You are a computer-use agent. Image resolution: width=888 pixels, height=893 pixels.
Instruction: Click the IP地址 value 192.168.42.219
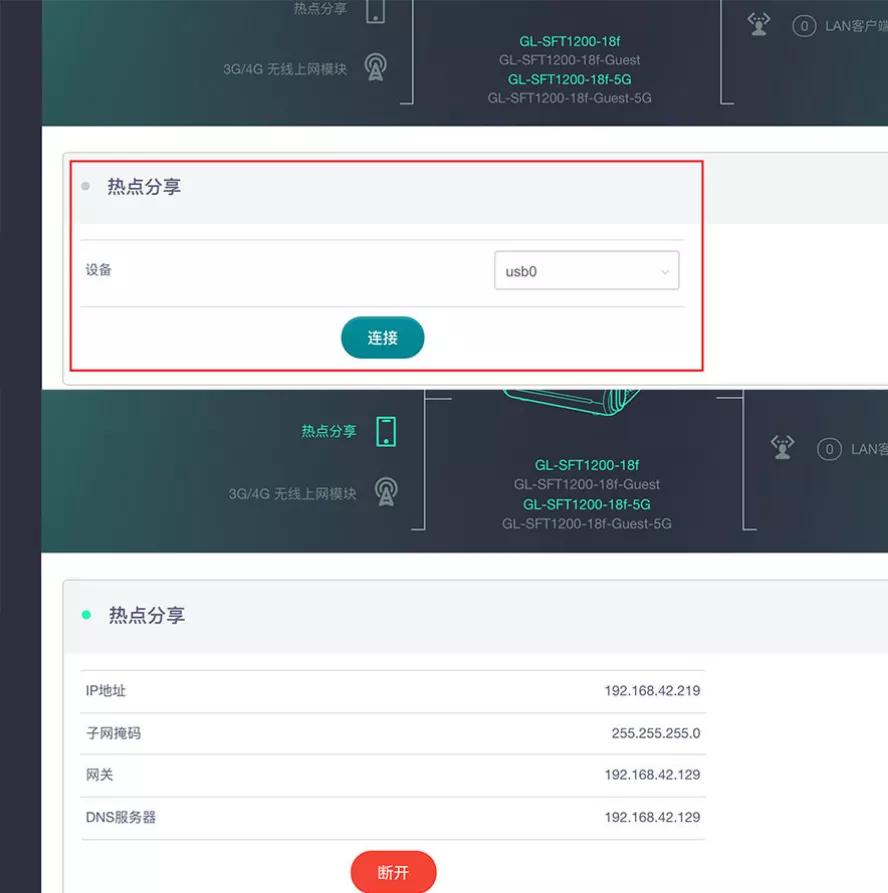coord(650,690)
